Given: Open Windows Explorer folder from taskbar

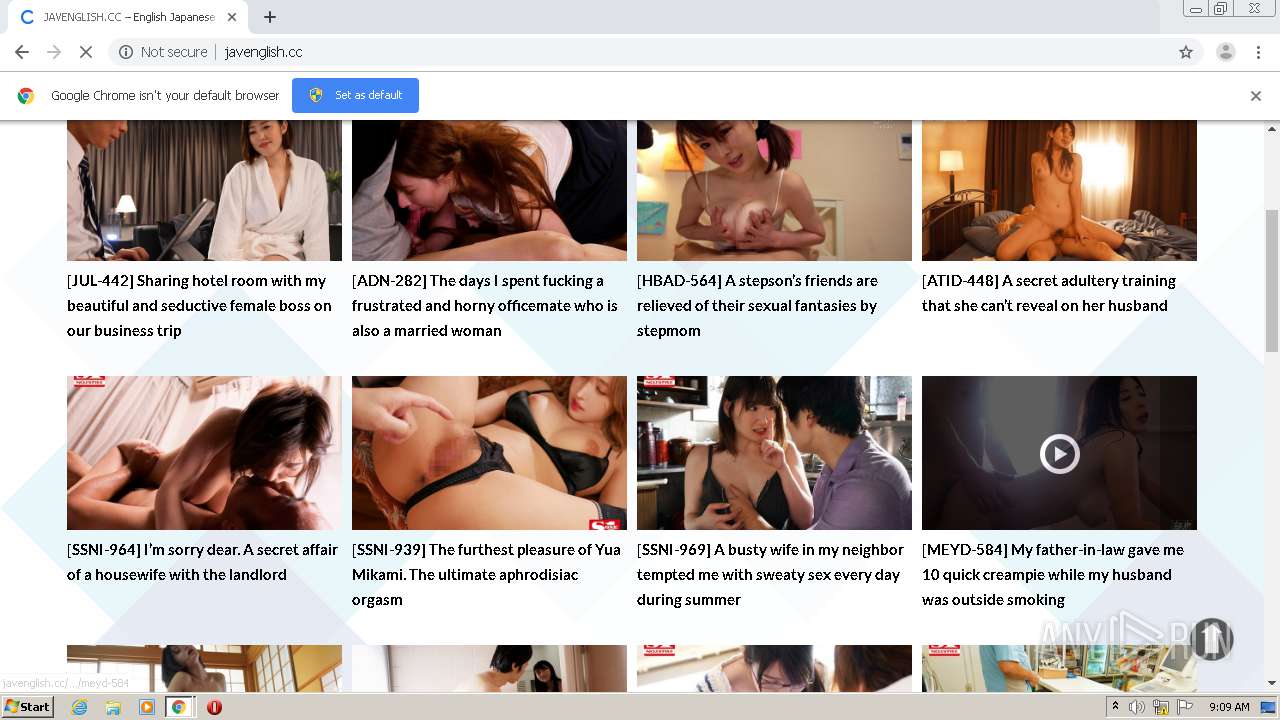Looking at the screenshot, I should 113,706.
